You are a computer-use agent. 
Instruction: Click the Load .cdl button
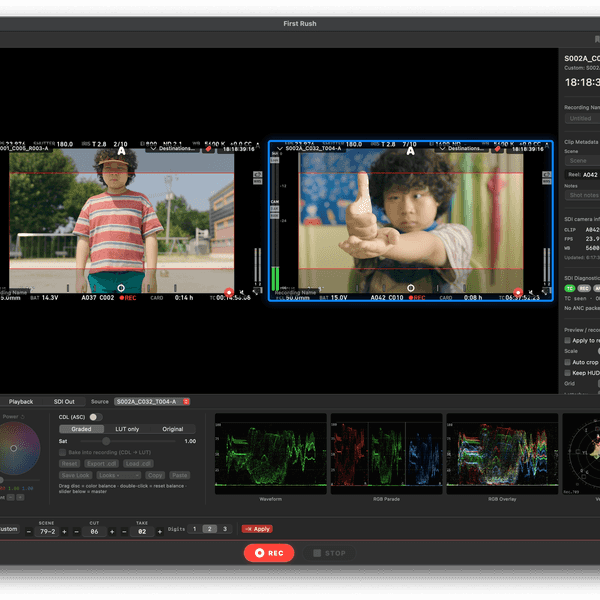click(x=138, y=464)
